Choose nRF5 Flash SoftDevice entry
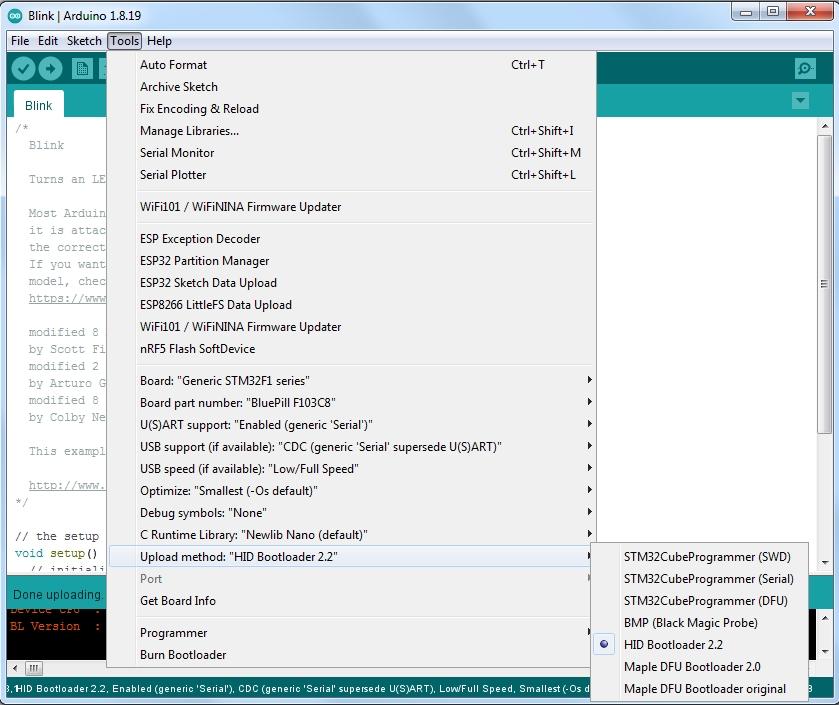839x705 pixels. (x=352, y=348)
